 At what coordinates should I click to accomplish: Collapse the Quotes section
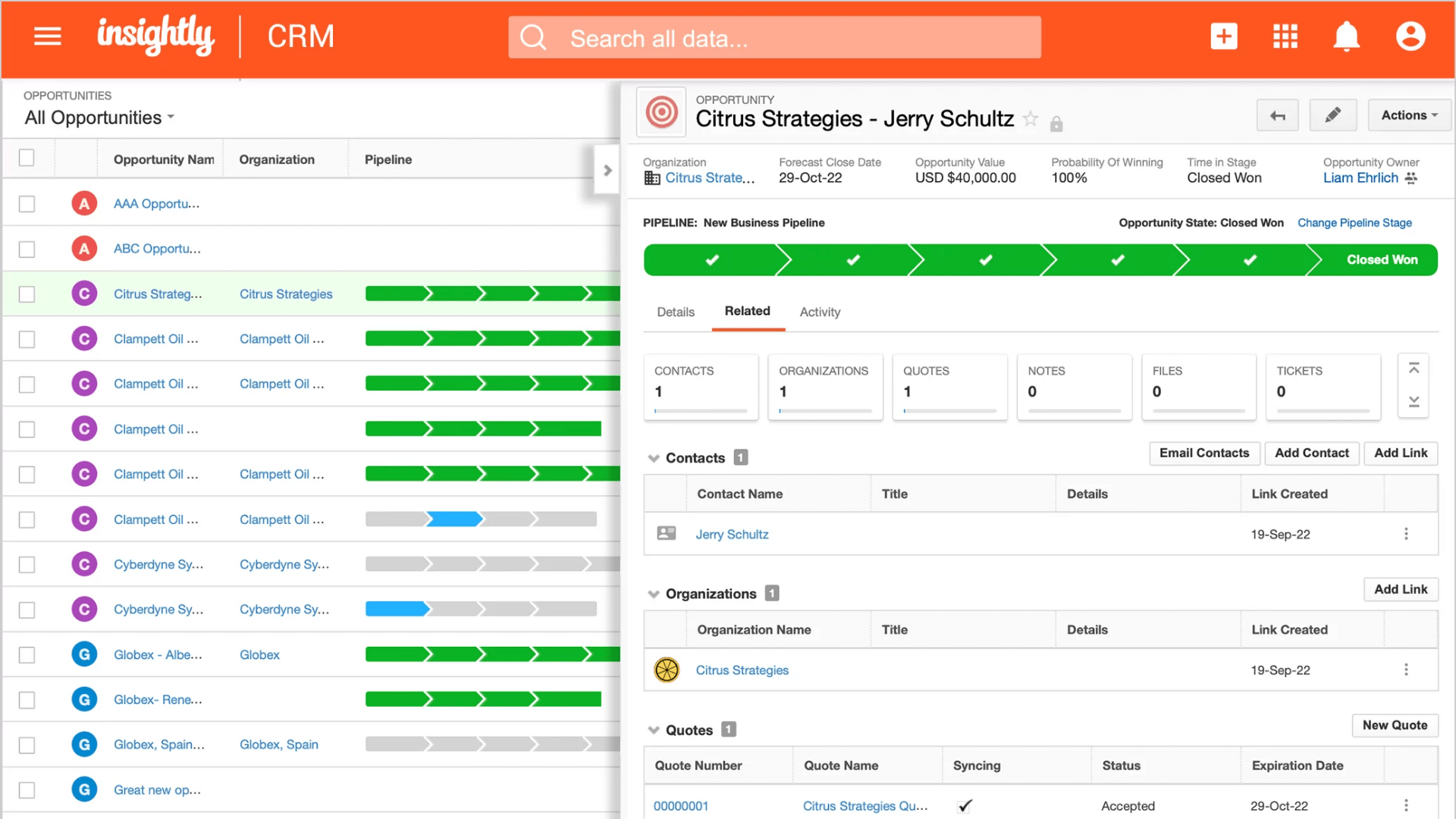tap(653, 730)
